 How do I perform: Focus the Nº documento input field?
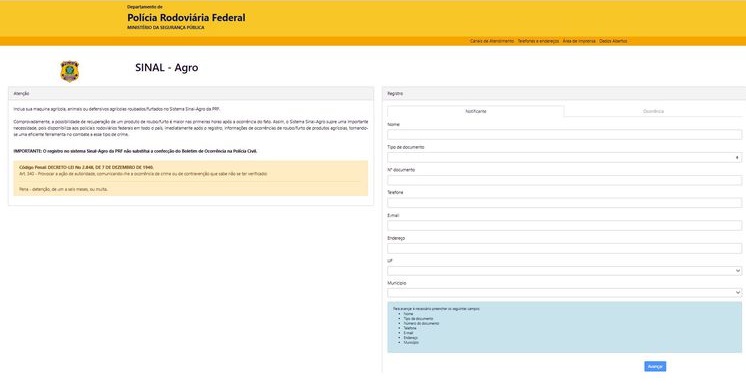pyautogui.click(x=564, y=180)
